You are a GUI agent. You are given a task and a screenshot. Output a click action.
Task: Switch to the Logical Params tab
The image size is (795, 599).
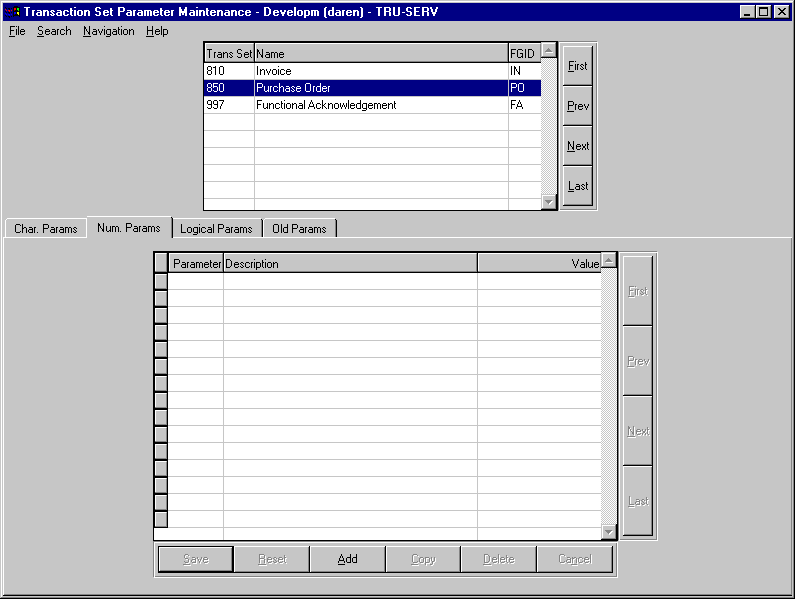click(216, 229)
